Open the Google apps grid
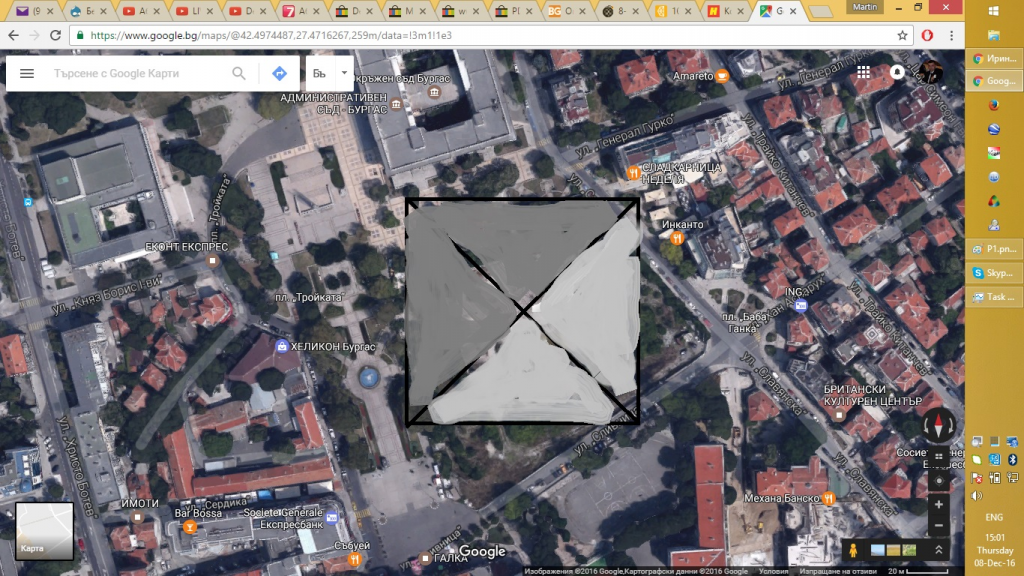The width and height of the screenshot is (1024, 576). click(x=863, y=72)
